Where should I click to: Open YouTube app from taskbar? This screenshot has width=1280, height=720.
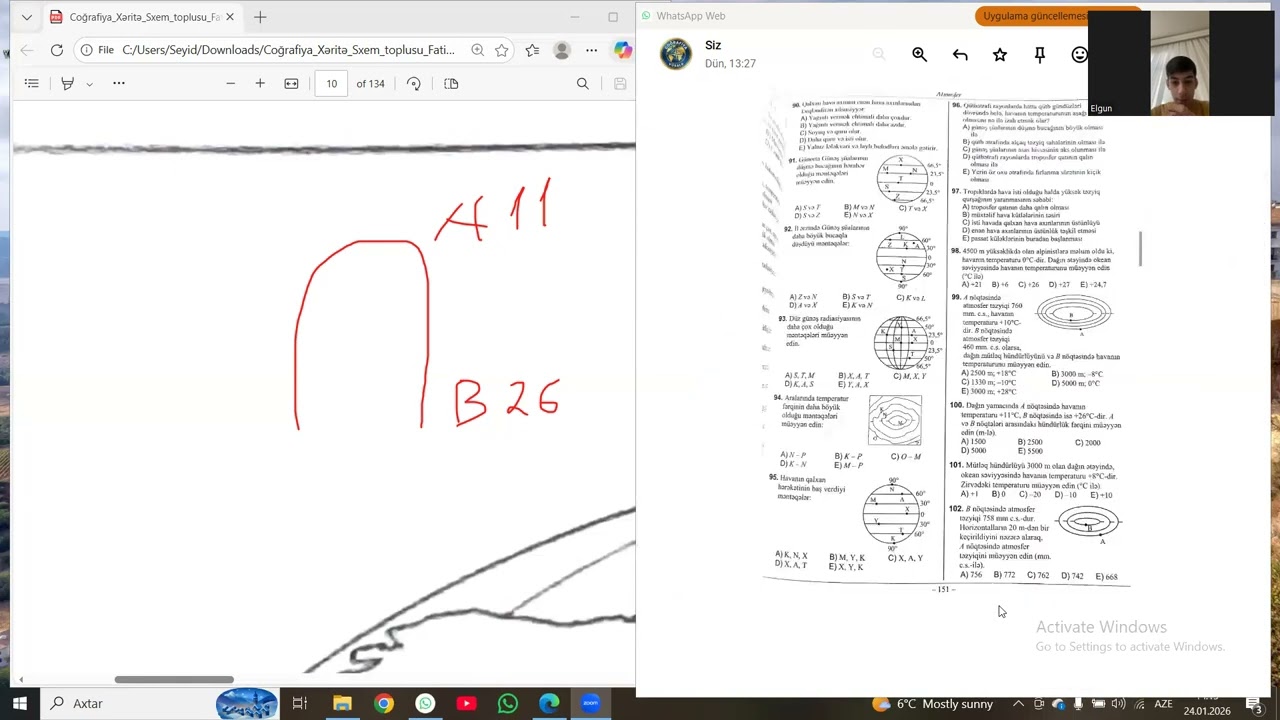pyautogui.click(x=466, y=703)
